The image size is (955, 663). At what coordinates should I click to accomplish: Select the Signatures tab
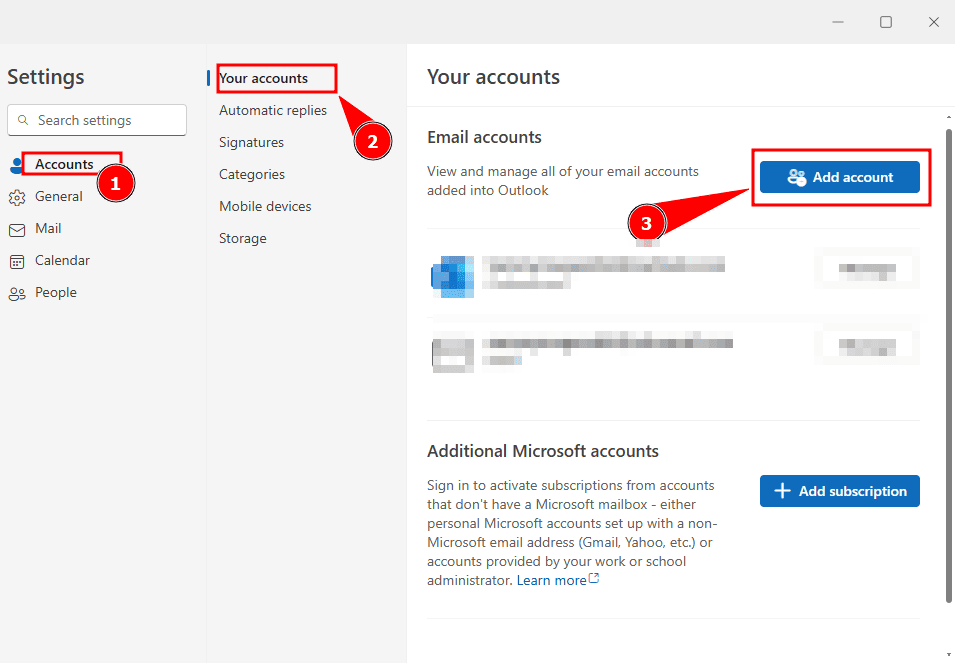[252, 142]
